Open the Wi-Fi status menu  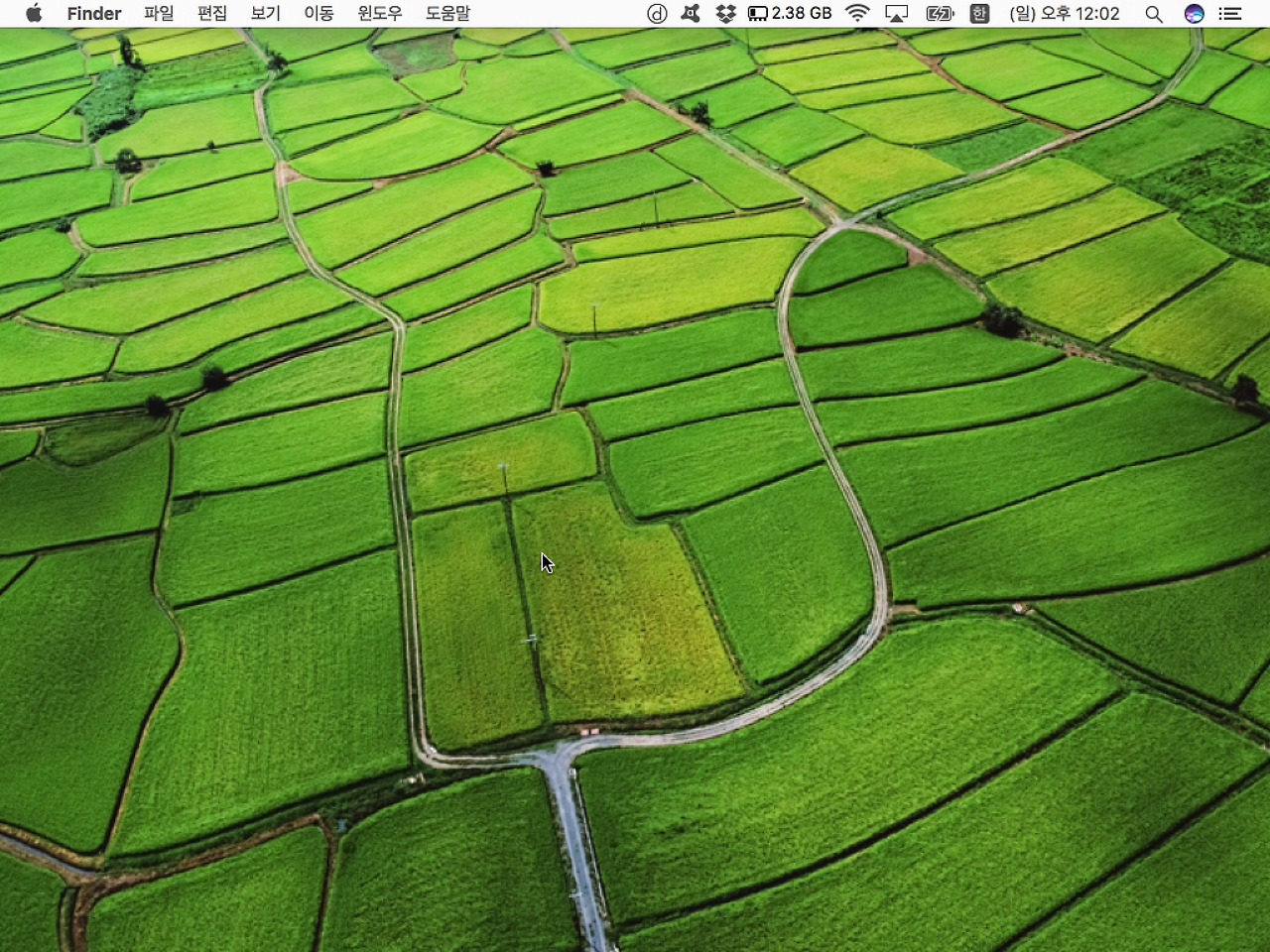click(857, 13)
